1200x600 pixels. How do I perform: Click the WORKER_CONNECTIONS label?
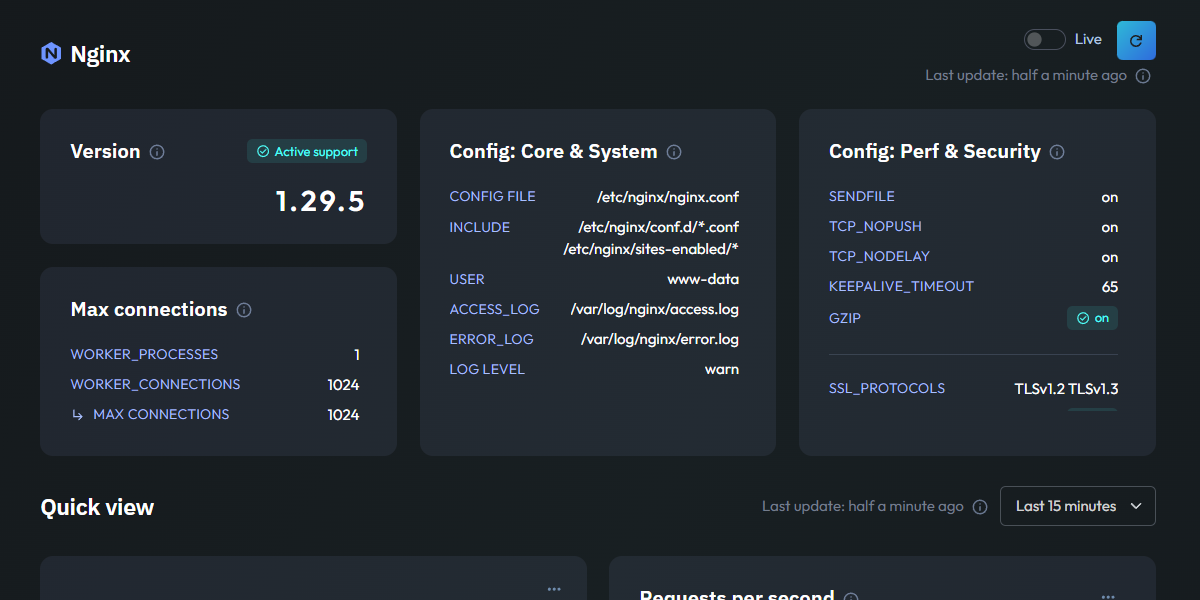pyautogui.click(x=155, y=384)
